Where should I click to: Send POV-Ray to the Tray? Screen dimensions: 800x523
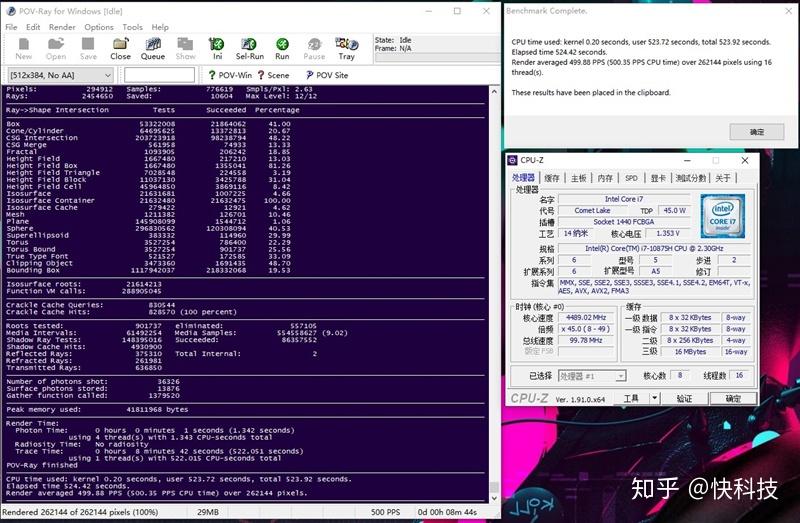point(346,49)
